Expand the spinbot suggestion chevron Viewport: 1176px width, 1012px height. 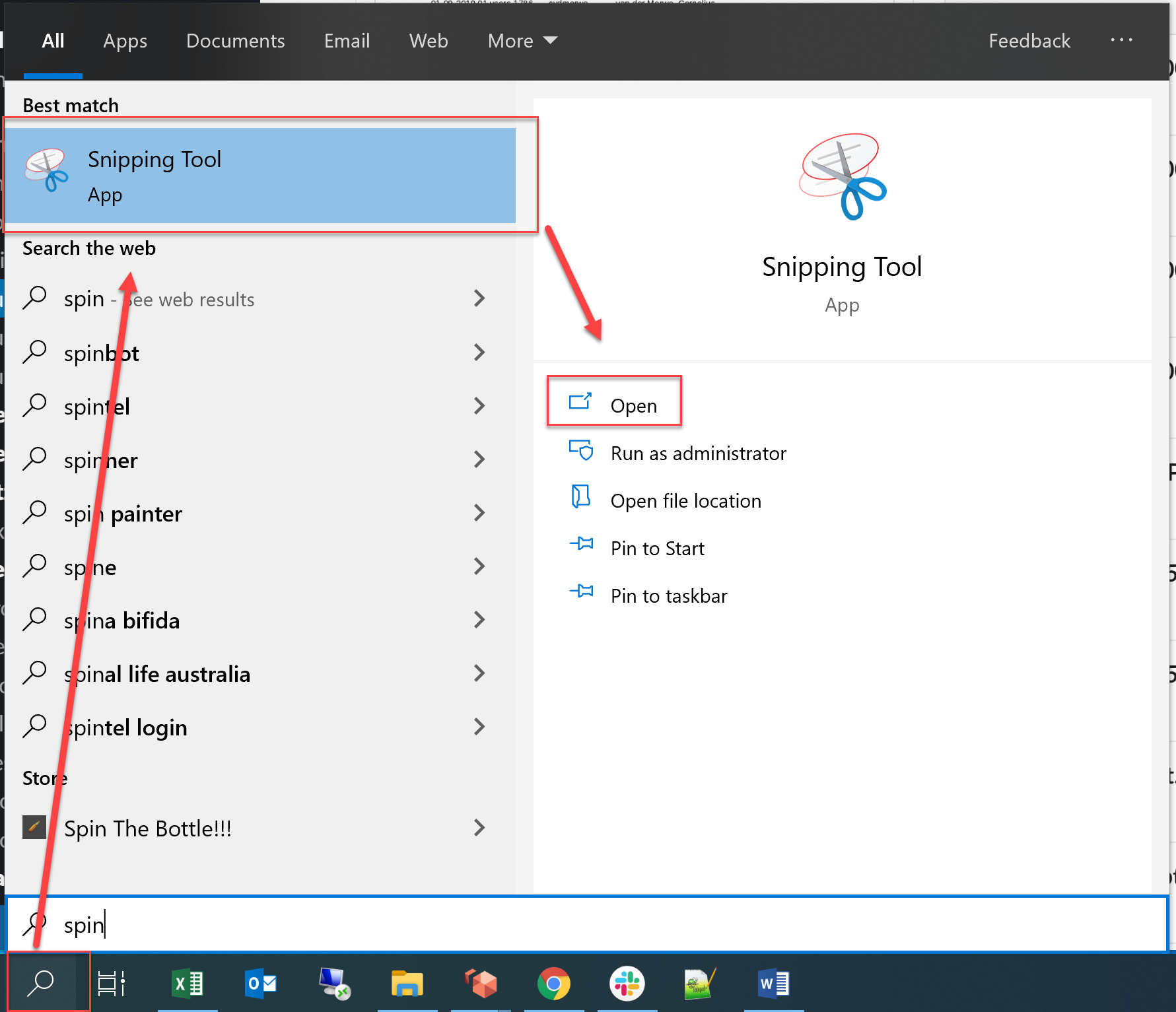pyautogui.click(x=480, y=352)
